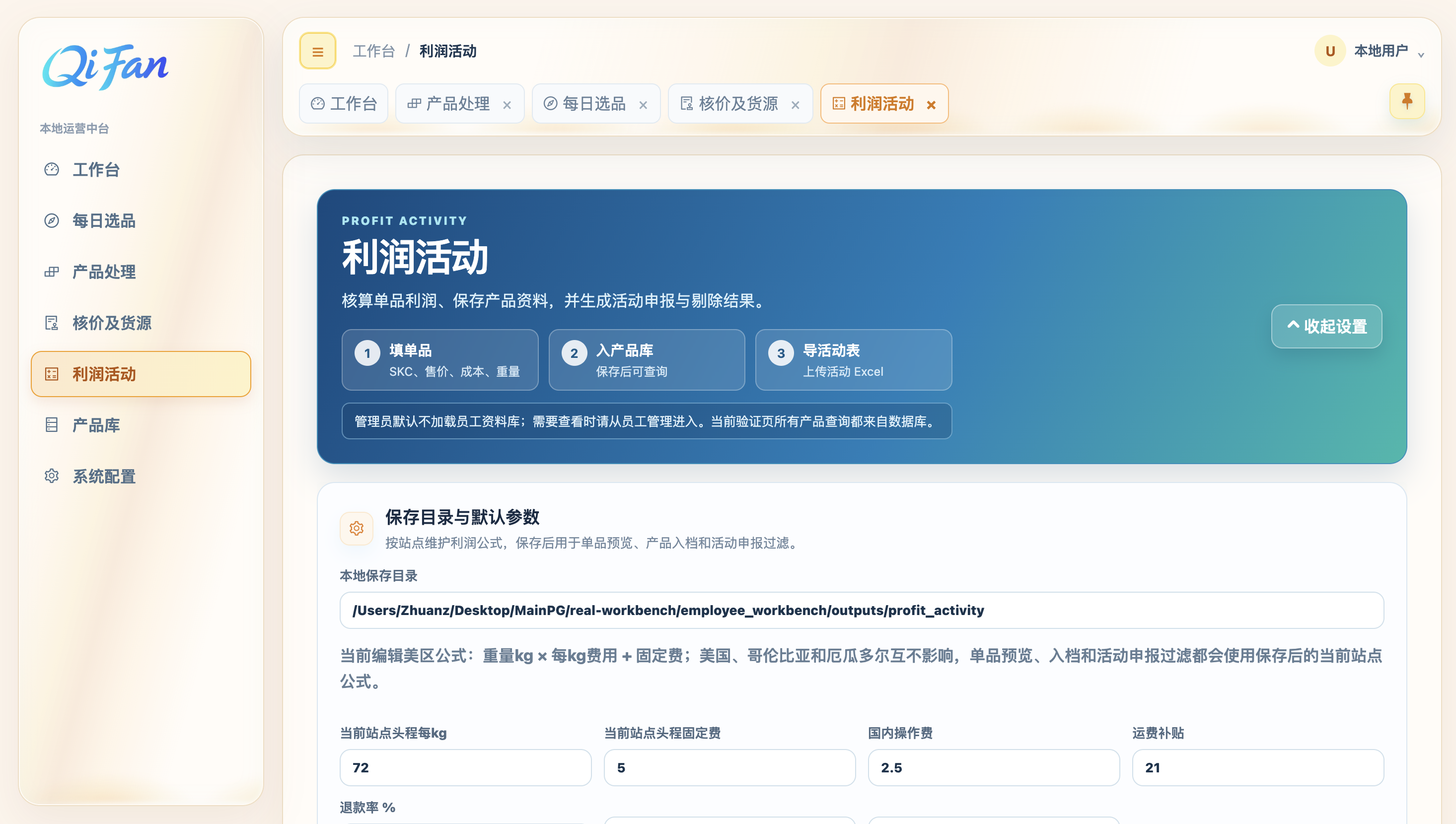
Task: Open 利润活动 in the sidebar
Action: pos(141,374)
